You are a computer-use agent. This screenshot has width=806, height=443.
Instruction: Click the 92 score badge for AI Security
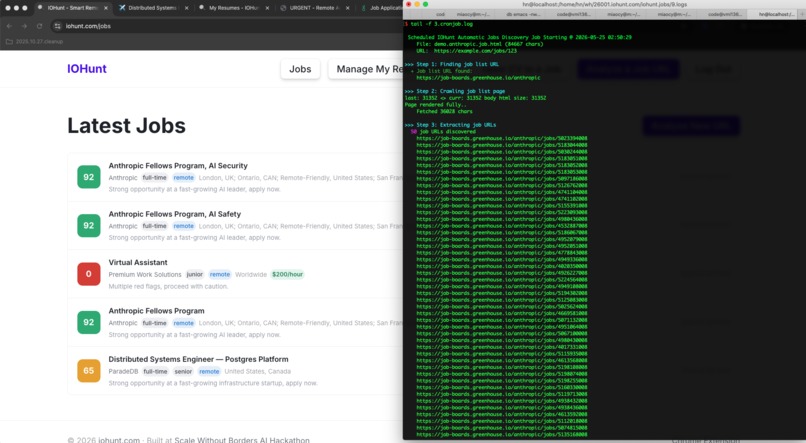(89, 177)
